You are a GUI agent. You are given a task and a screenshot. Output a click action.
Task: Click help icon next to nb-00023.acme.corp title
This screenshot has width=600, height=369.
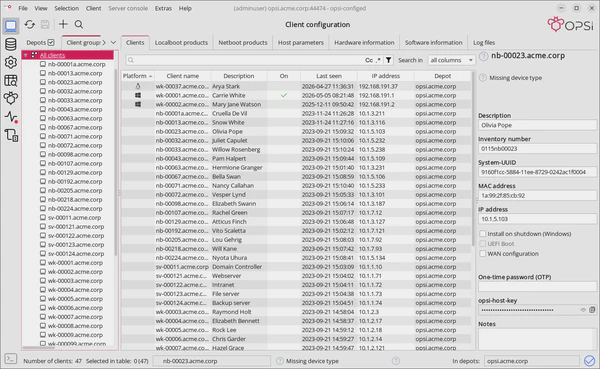coord(484,56)
